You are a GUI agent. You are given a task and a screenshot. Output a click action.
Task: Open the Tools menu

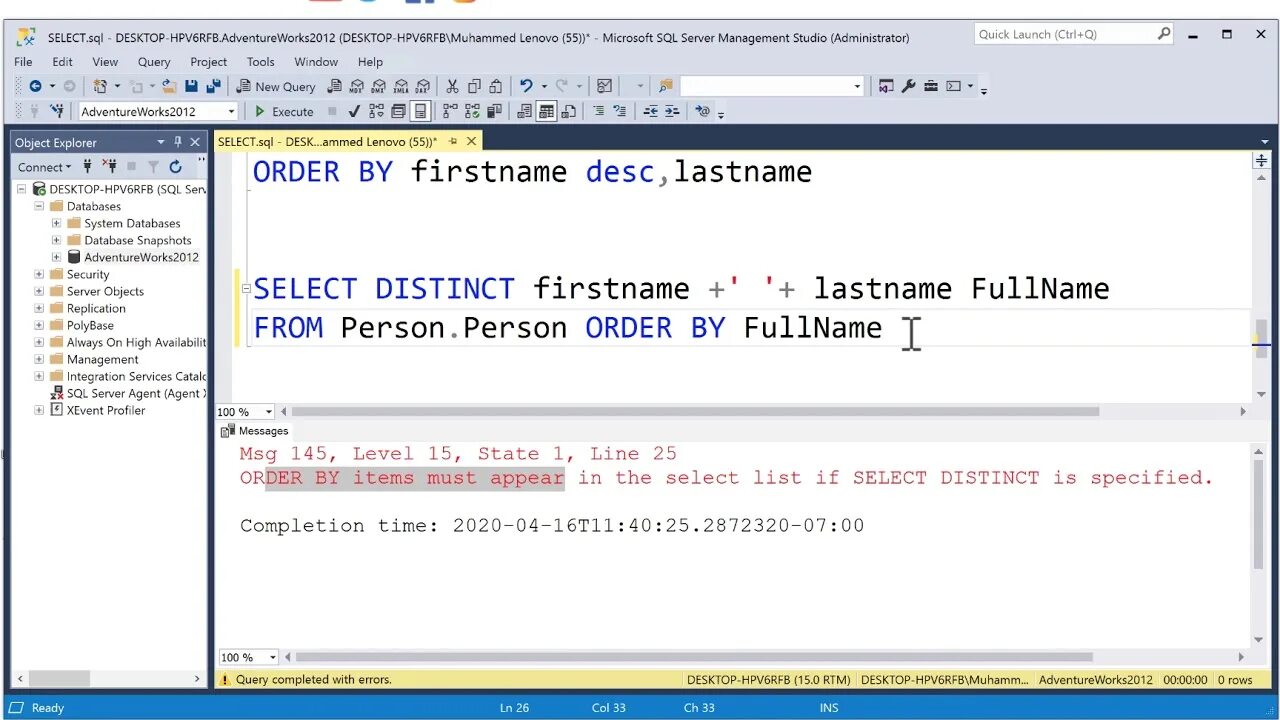260,61
